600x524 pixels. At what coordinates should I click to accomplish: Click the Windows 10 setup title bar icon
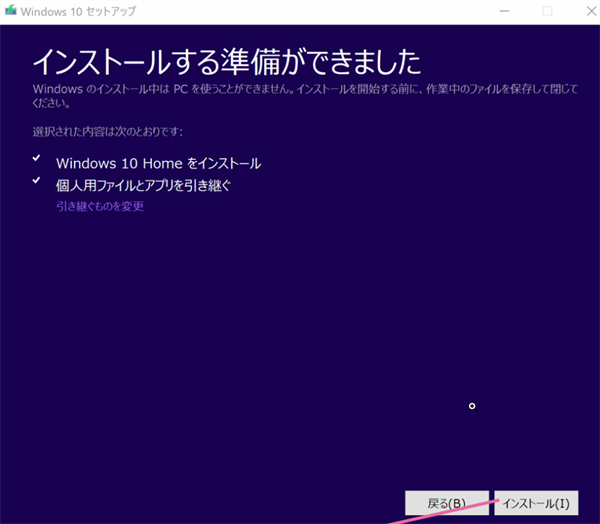point(10,11)
